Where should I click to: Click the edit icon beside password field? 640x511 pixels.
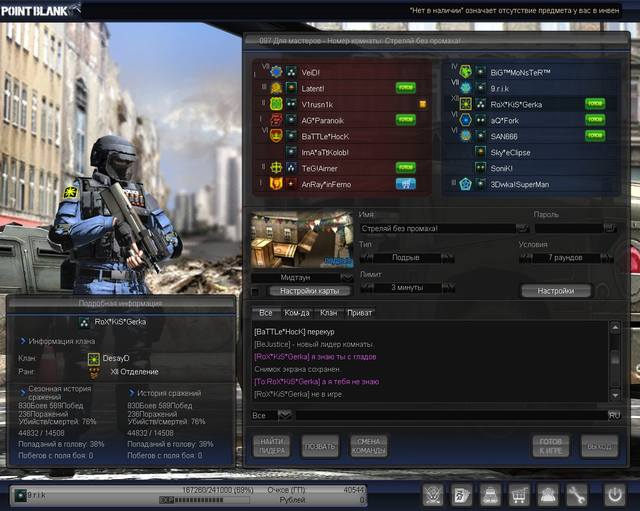pyautogui.click(x=609, y=228)
